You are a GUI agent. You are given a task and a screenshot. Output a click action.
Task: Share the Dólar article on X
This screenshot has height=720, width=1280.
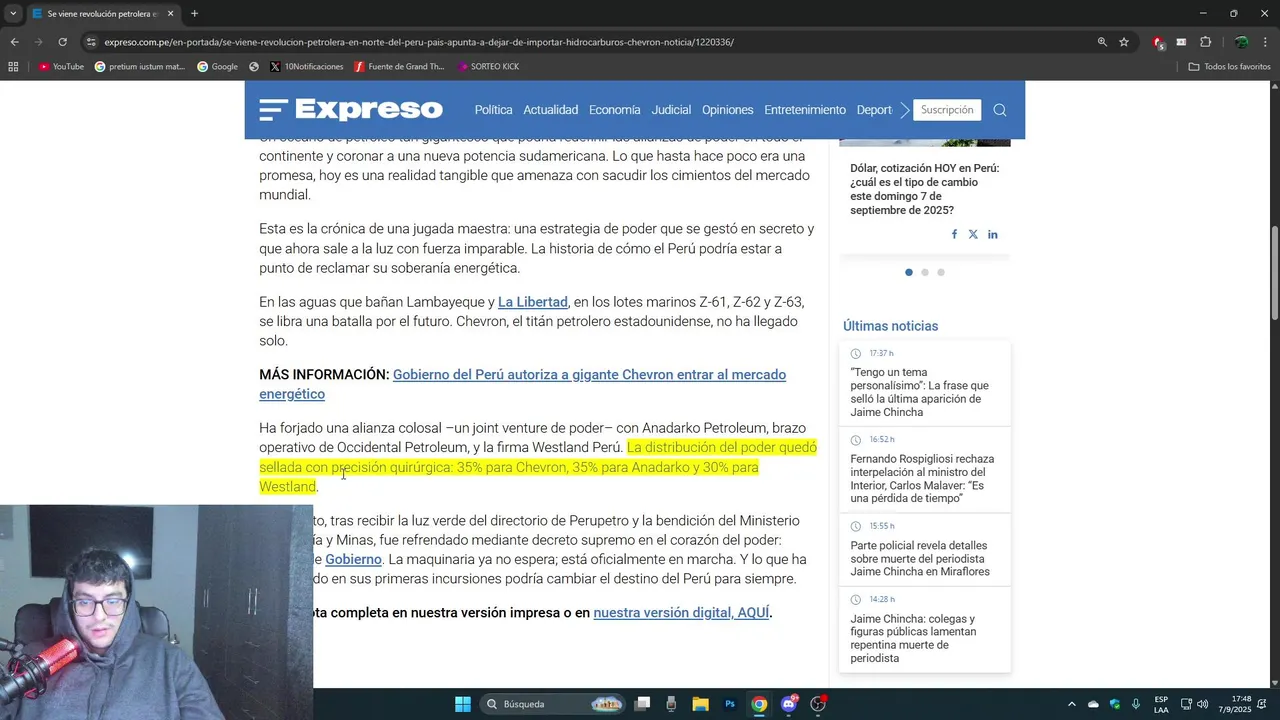pos(973,234)
